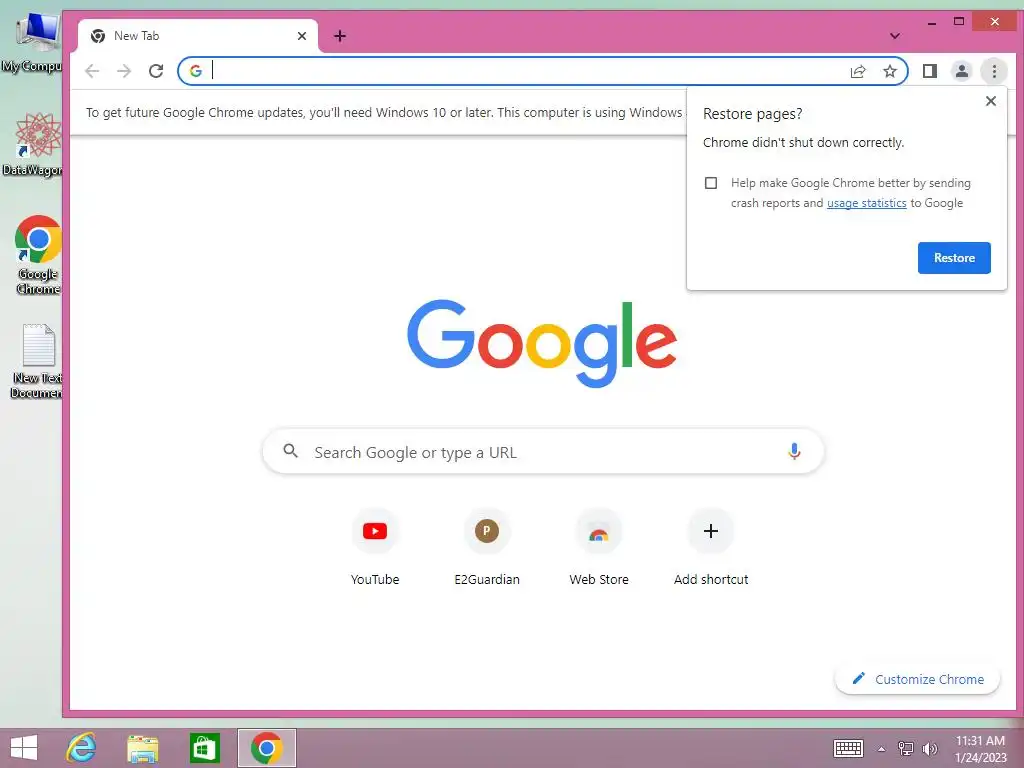Select the New Tab tab
This screenshot has width=1024, height=768.
click(198, 36)
